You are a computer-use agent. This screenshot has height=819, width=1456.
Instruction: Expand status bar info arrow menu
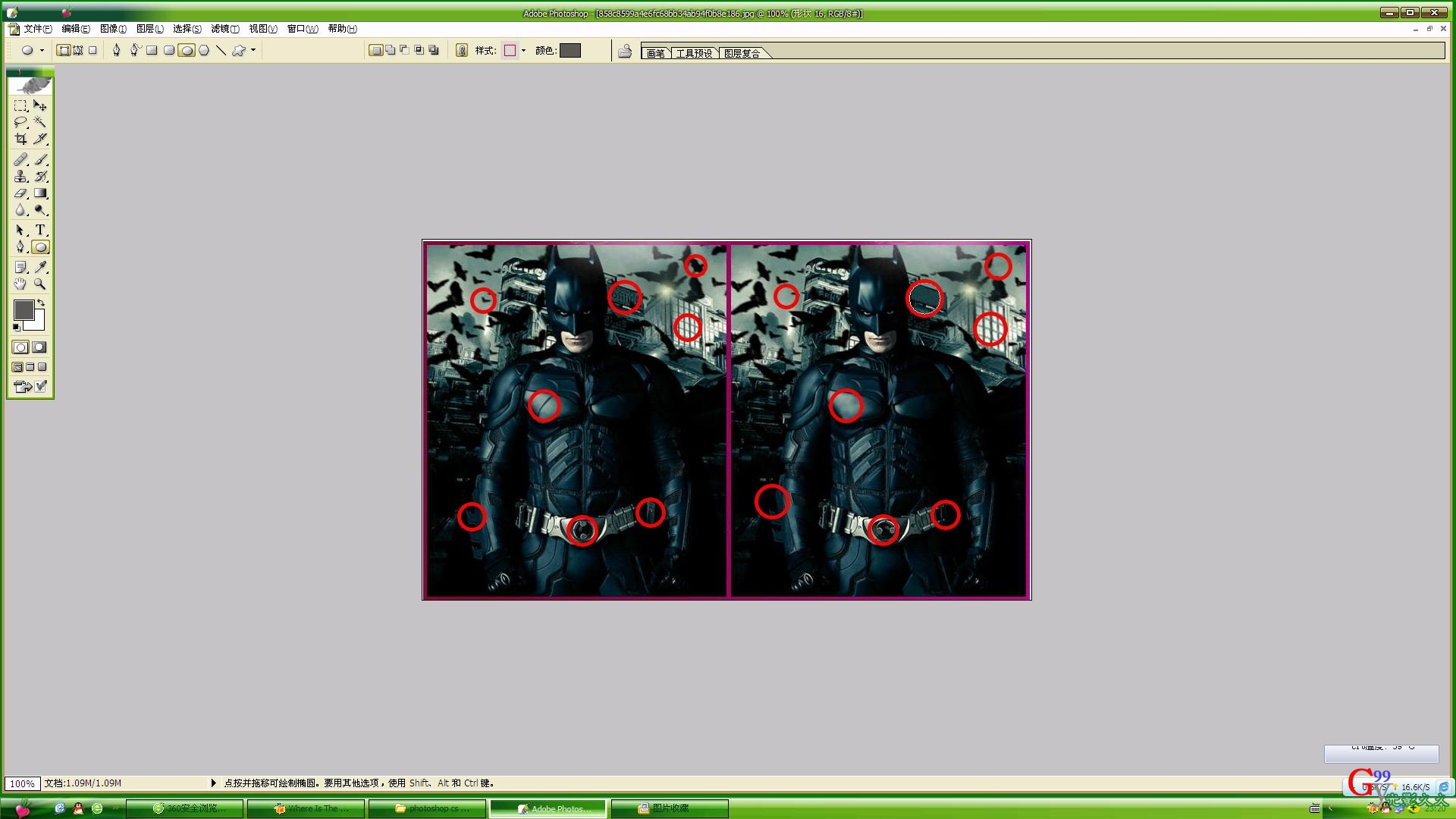pyautogui.click(x=213, y=783)
